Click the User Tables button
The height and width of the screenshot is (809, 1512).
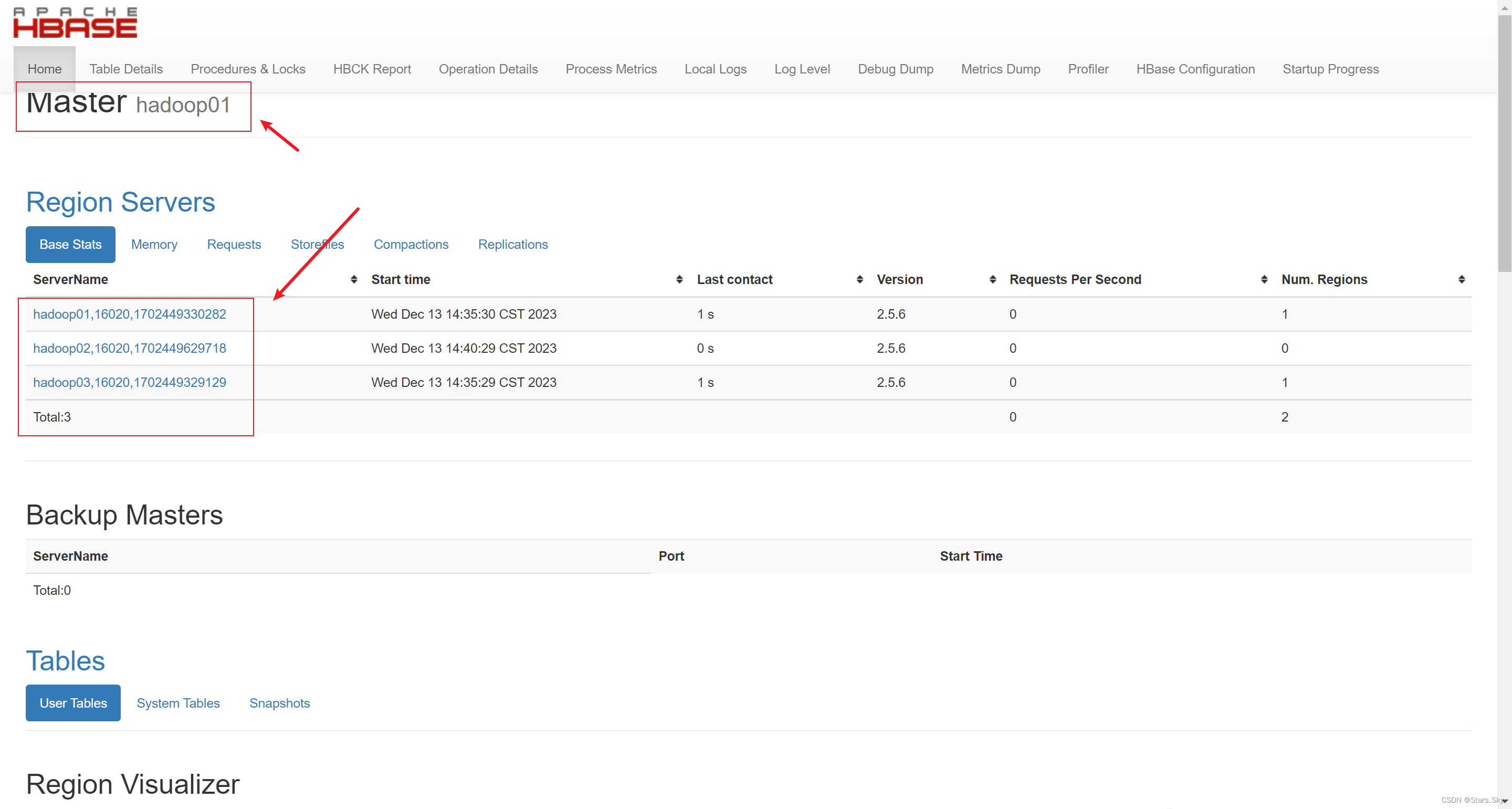[73, 703]
